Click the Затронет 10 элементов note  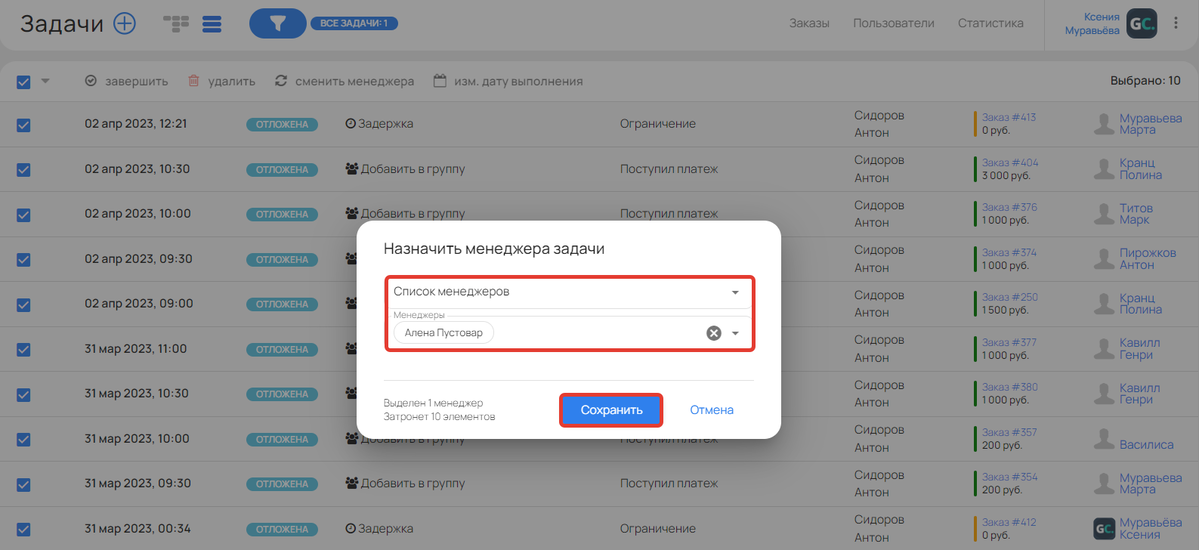pos(440,417)
